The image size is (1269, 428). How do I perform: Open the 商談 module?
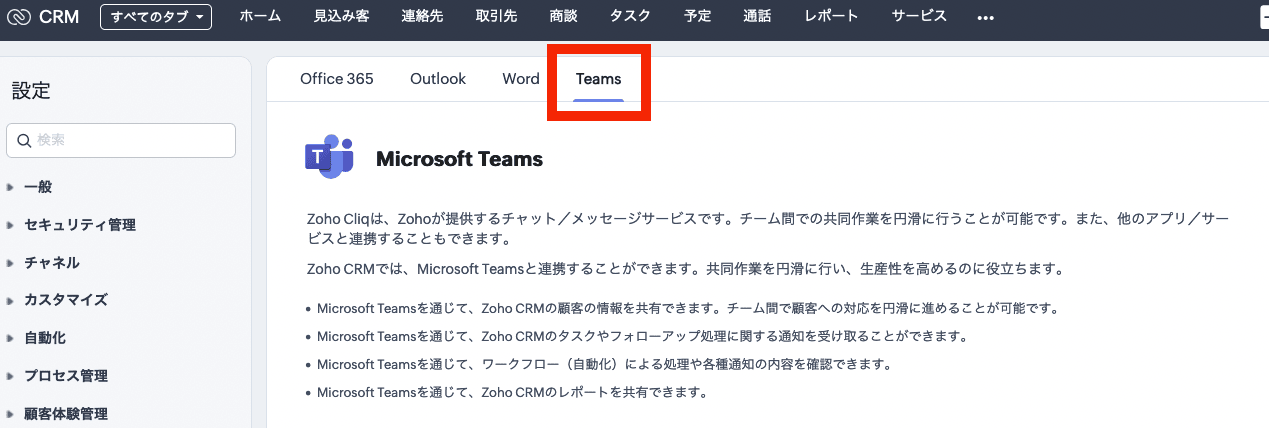pos(563,16)
